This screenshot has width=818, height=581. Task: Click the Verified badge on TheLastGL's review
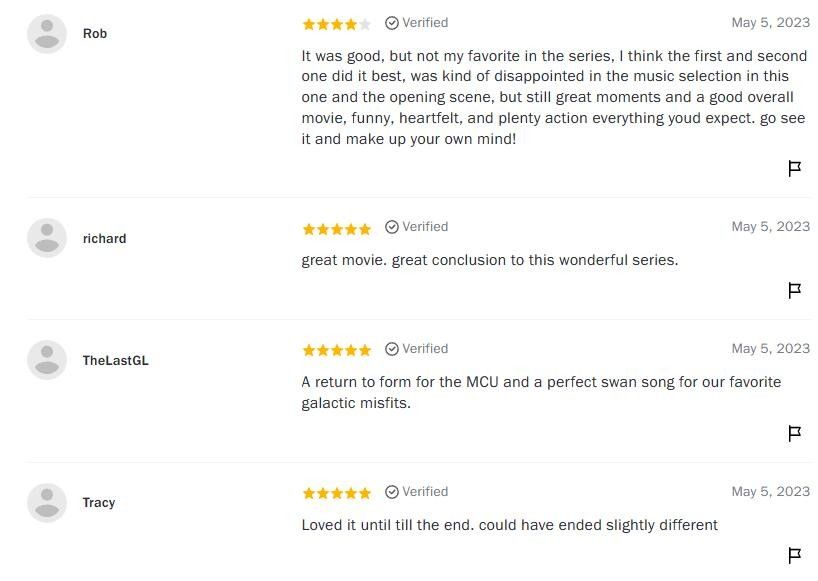tap(416, 349)
